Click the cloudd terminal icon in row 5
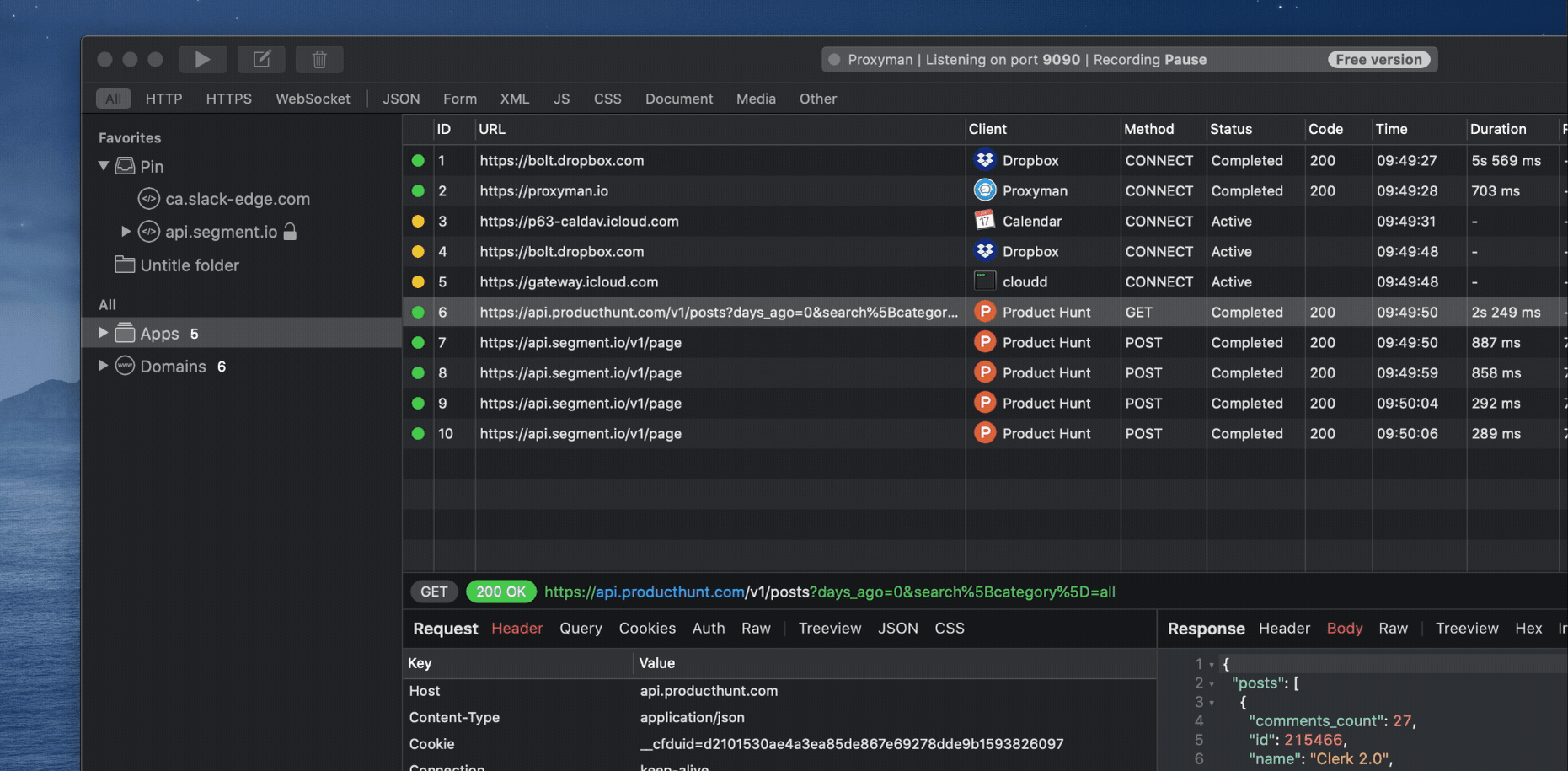 coord(984,281)
